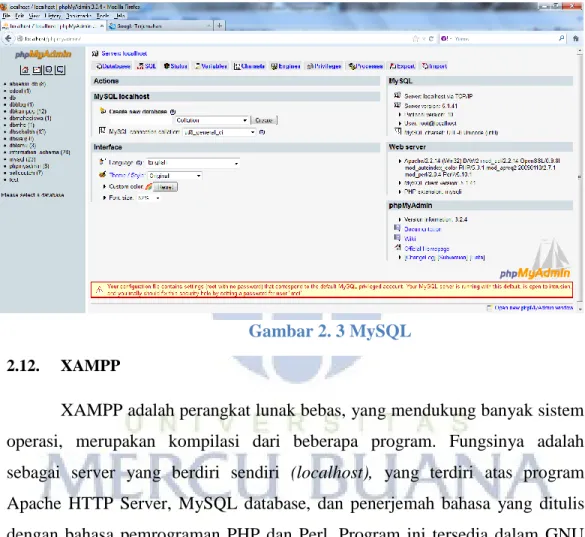Image resolution: width=585 pixels, height=537 pixels.
Task: Select the phpmyadmin database in sidebar
Action: (29, 166)
